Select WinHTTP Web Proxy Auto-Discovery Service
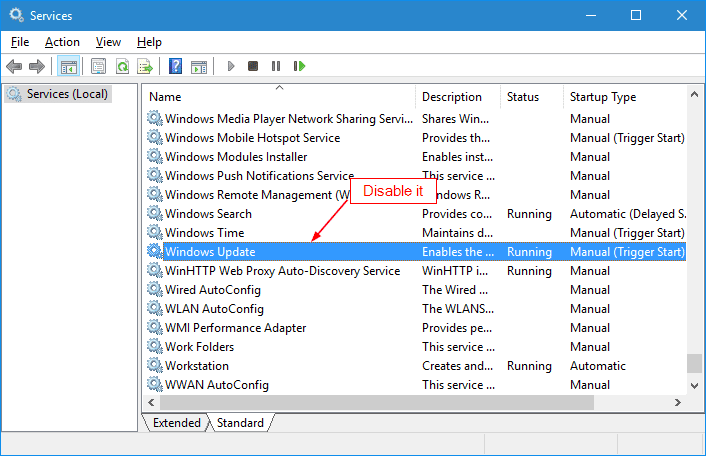Image resolution: width=706 pixels, height=456 pixels. pyautogui.click(x=416, y=271)
